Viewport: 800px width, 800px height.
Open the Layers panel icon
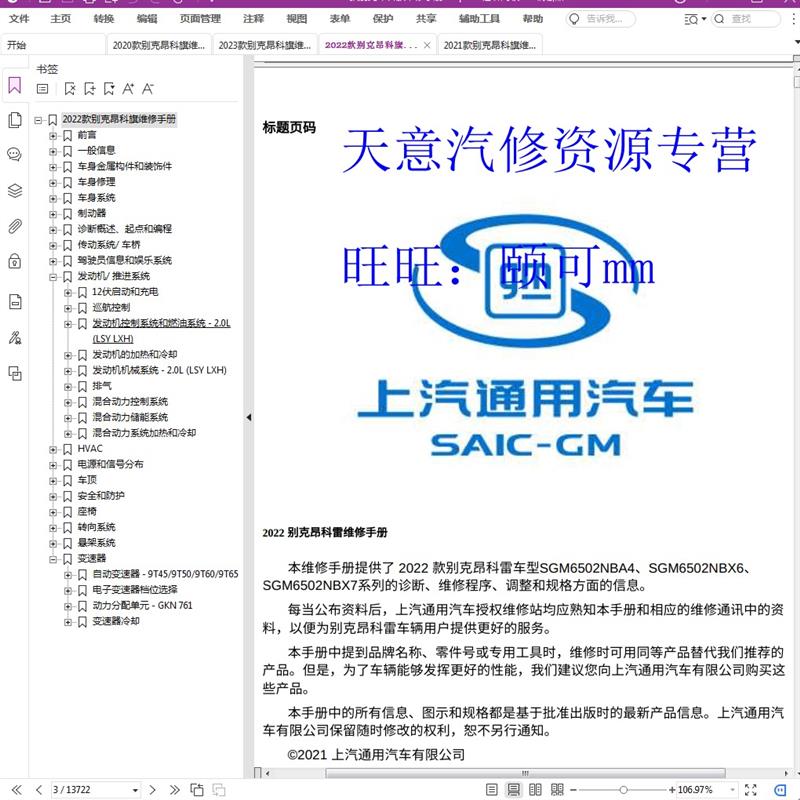(x=15, y=190)
